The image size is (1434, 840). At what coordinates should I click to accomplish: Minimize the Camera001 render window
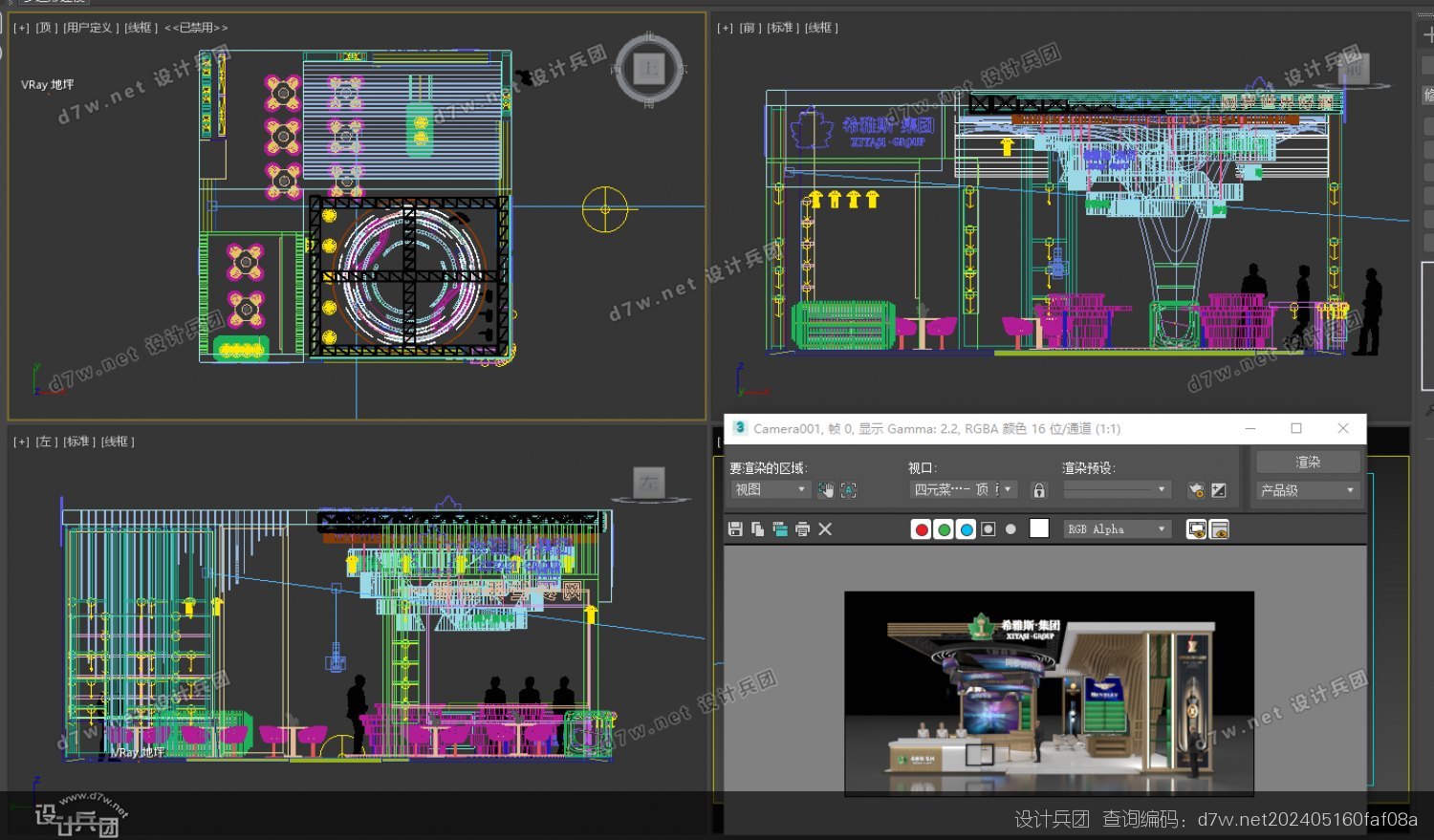coord(1250,428)
